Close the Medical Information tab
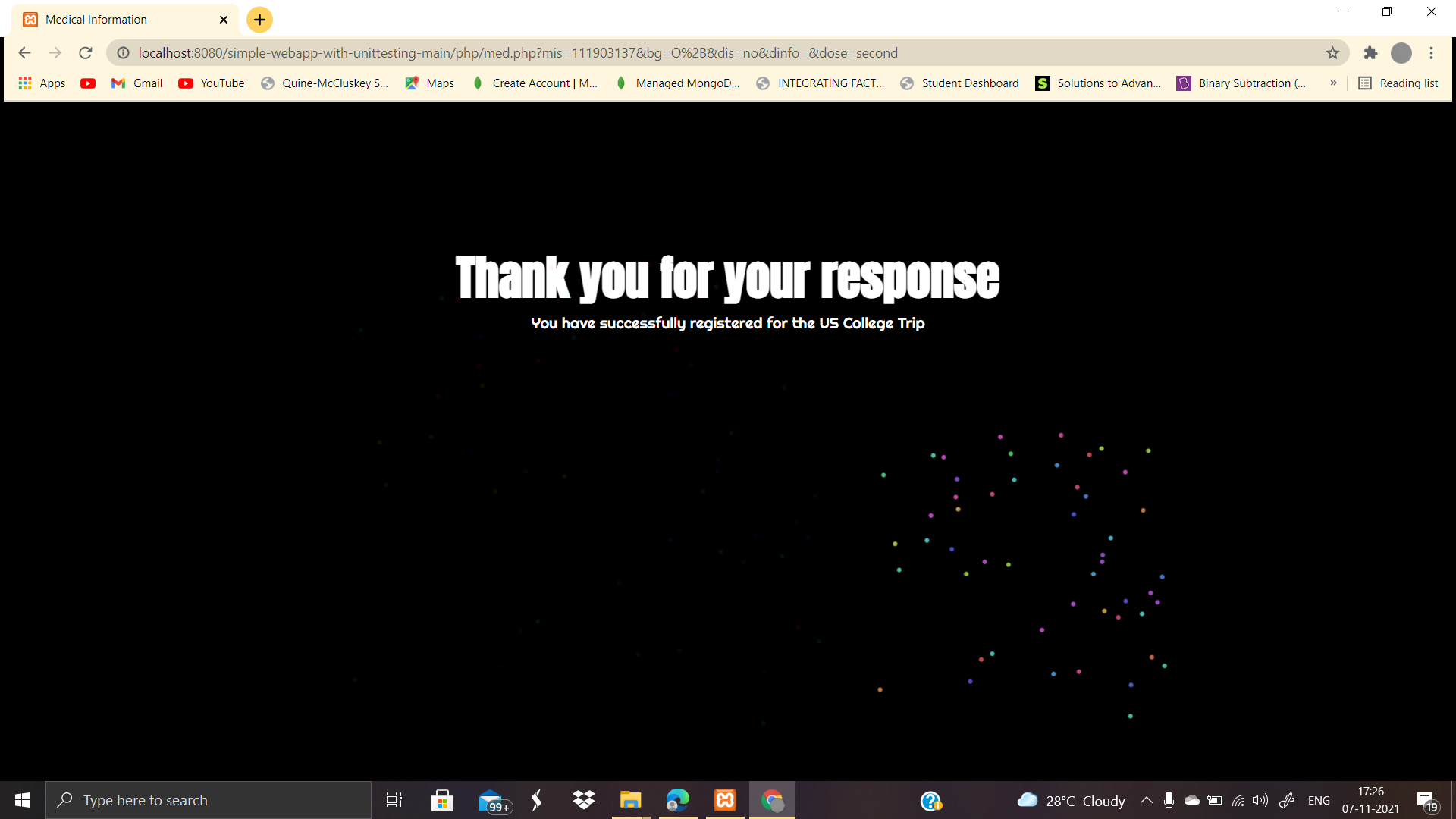This screenshot has height=819, width=1456. [x=224, y=20]
